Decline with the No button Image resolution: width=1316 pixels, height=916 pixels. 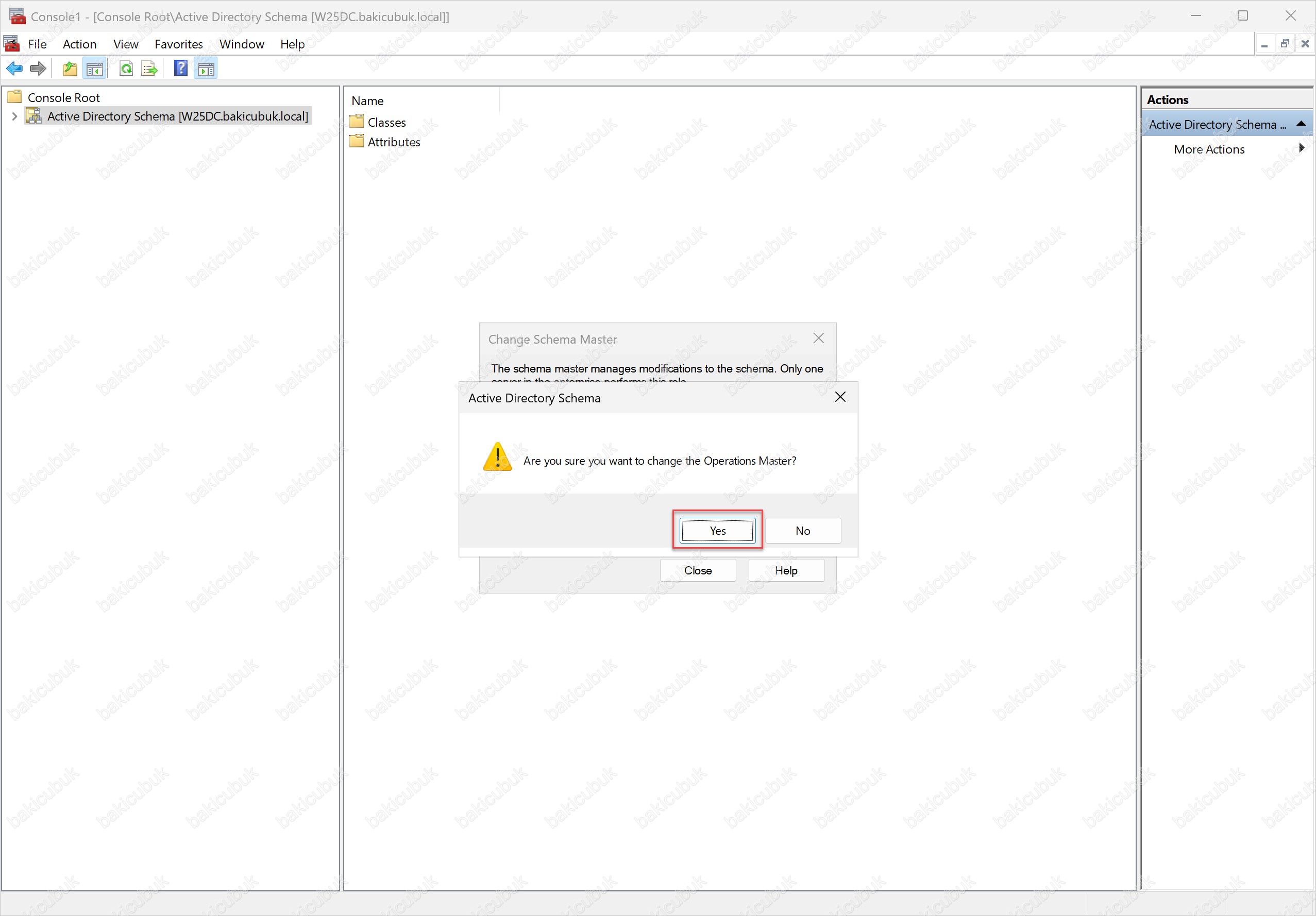coord(803,530)
